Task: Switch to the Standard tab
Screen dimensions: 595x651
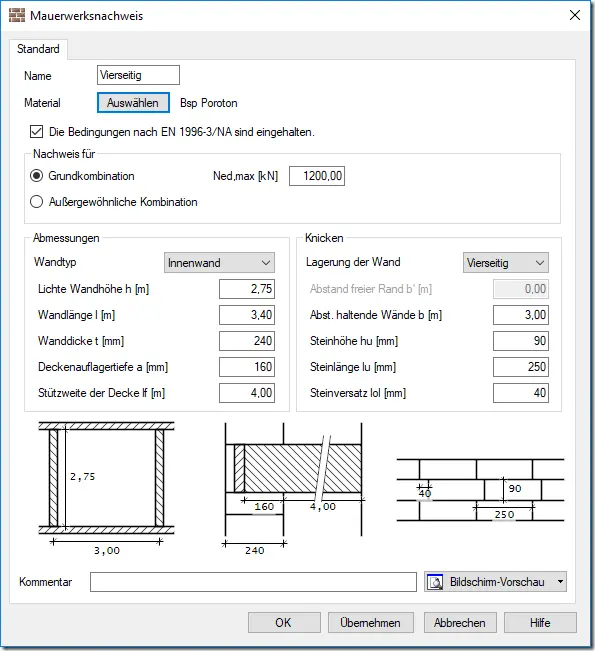Action: click(38, 49)
